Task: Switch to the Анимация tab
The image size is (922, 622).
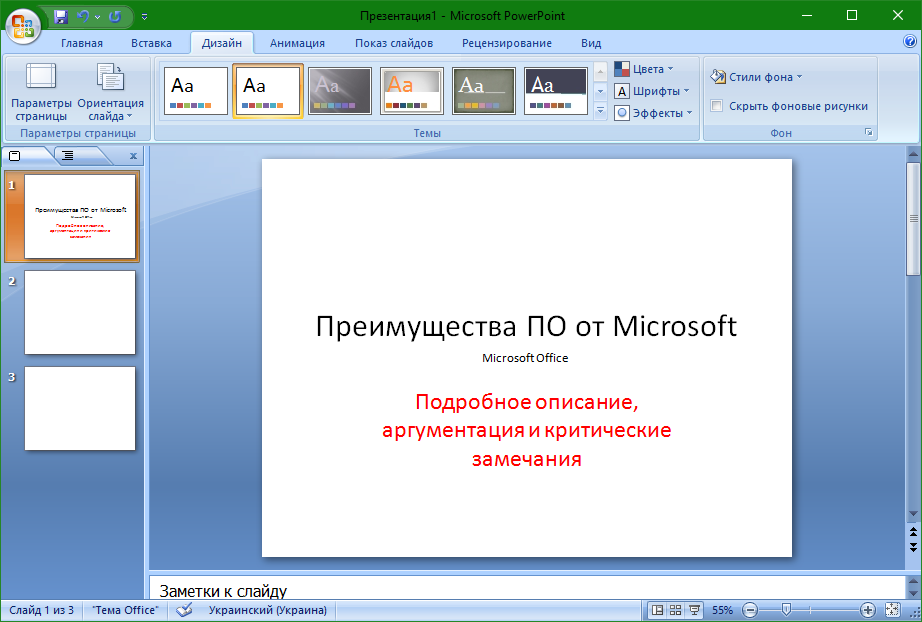Action: click(x=298, y=43)
